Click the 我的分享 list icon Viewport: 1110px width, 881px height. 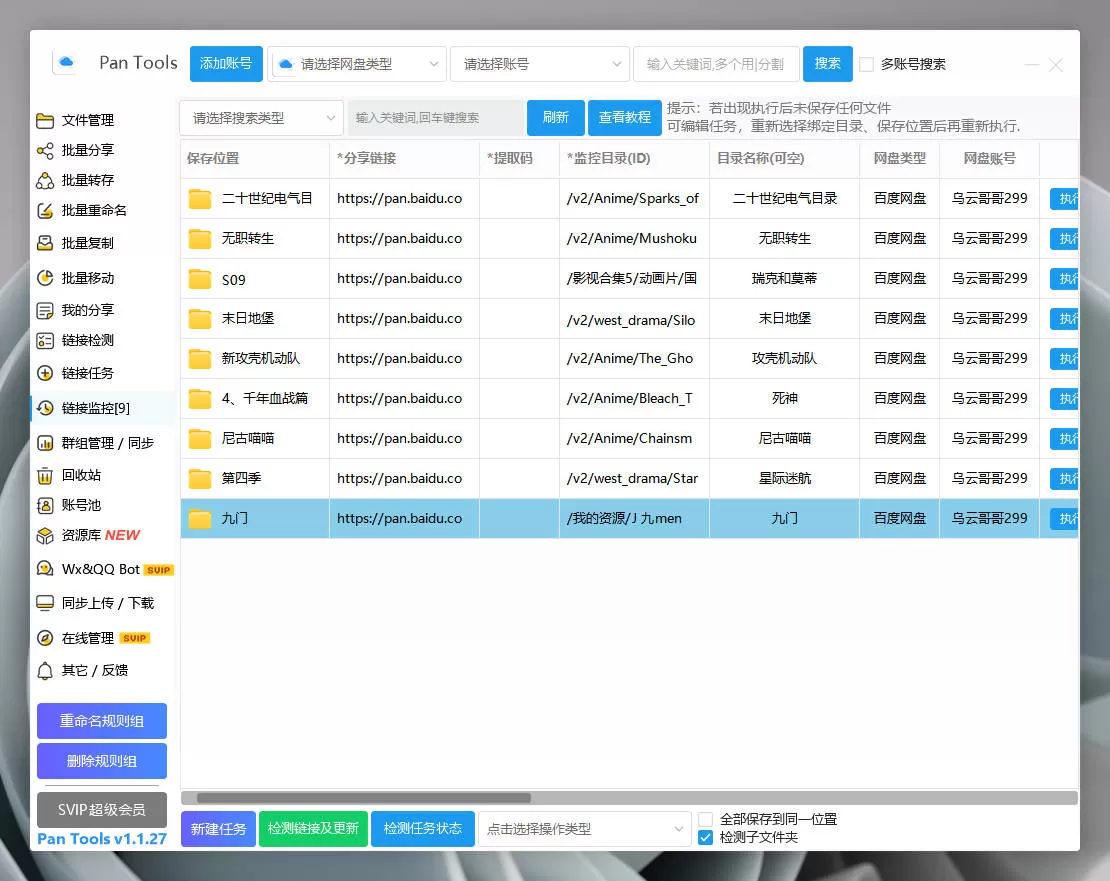point(45,311)
